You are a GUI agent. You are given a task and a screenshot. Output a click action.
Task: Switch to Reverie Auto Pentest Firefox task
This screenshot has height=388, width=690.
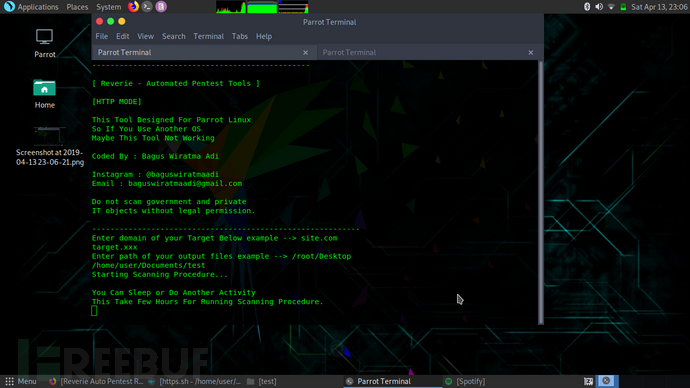96,381
